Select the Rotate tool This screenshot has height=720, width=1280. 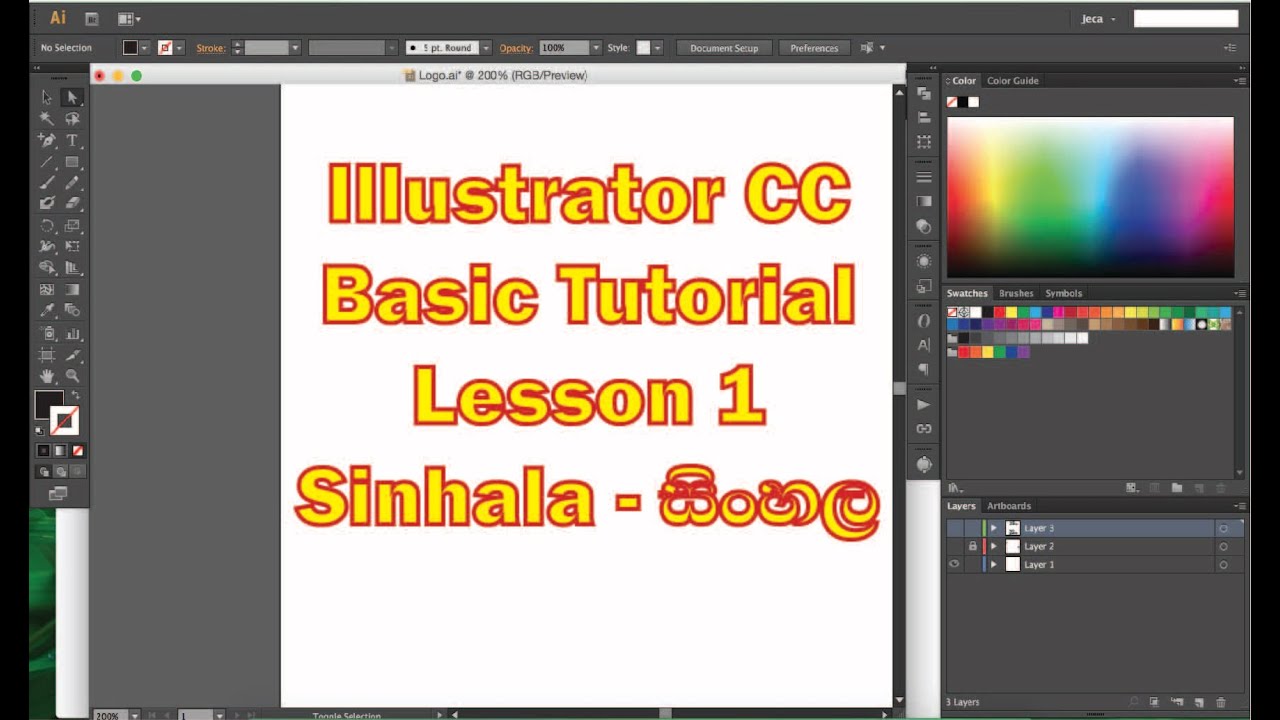click(x=46, y=226)
